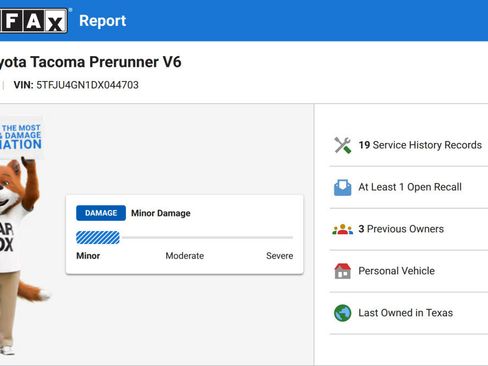Click the Report header title

103,21
